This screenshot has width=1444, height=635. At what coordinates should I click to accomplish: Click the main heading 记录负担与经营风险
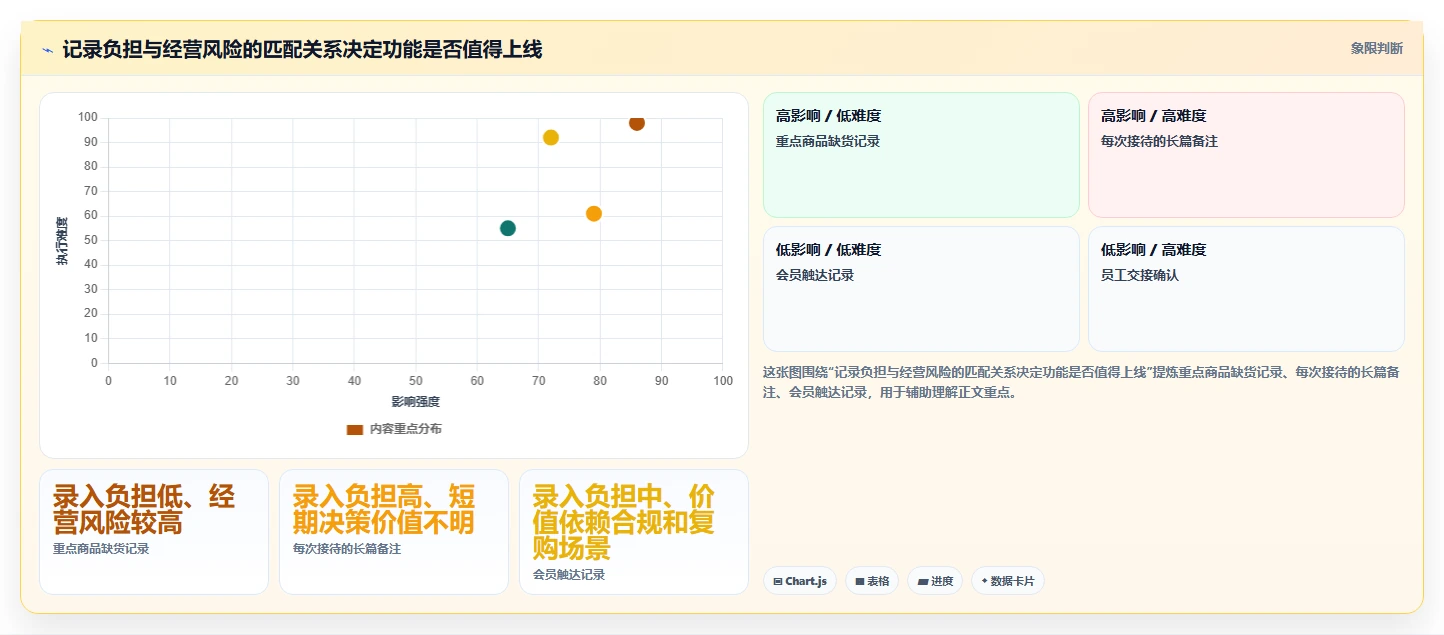(x=302, y=50)
